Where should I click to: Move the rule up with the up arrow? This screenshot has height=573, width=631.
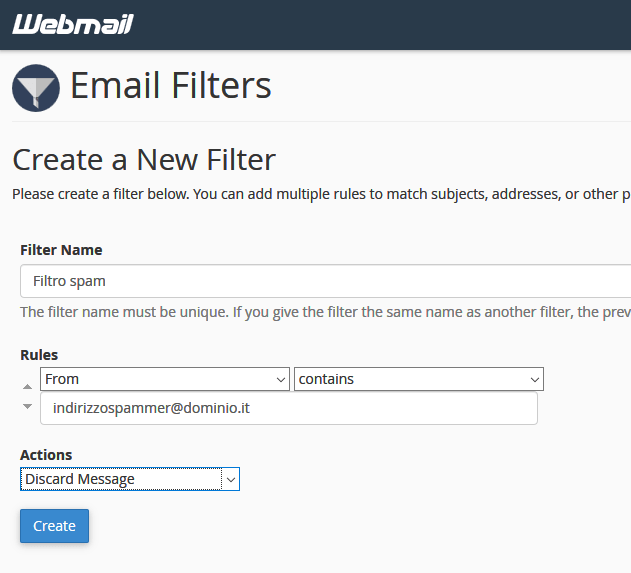point(27,386)
